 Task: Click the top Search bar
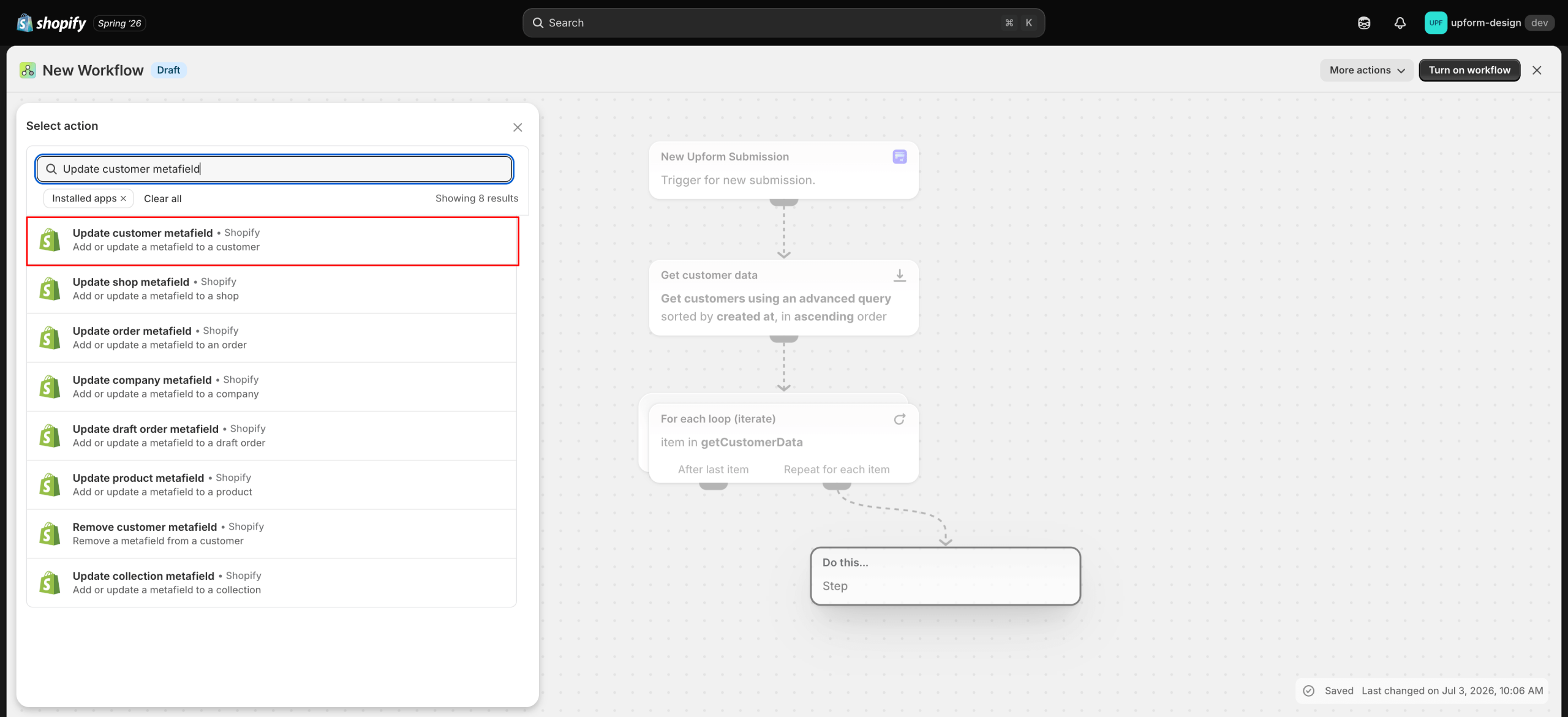pyautogui.click(x=783, y=23)
